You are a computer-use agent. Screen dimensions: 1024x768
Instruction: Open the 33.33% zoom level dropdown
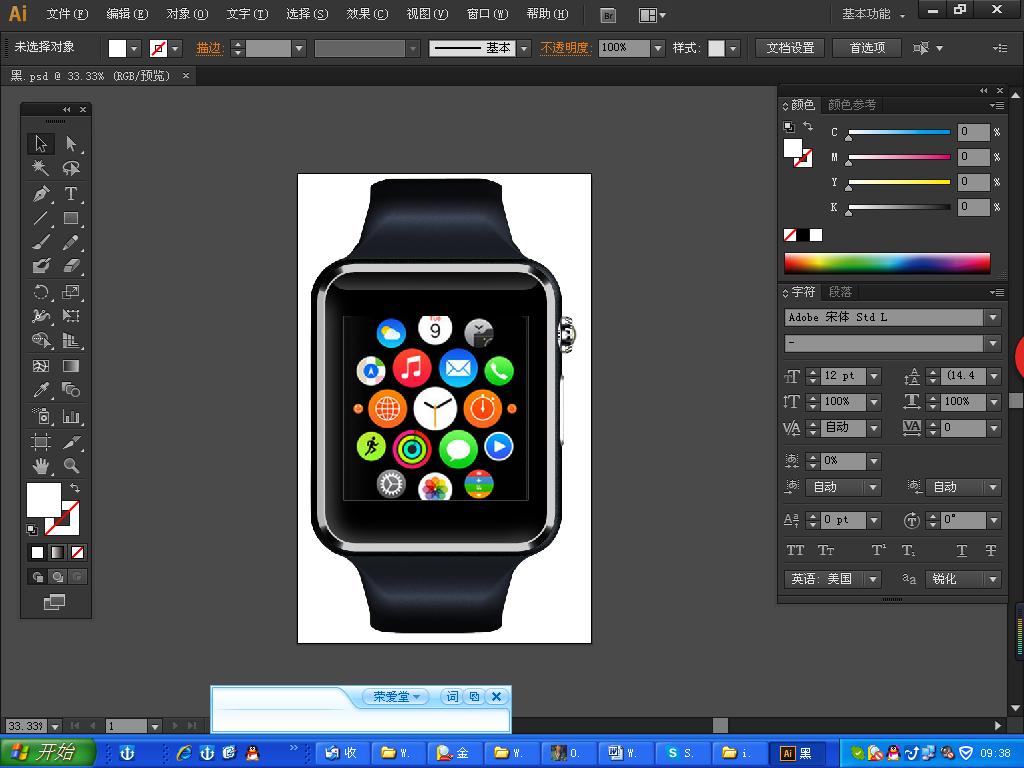click(55, 726)
